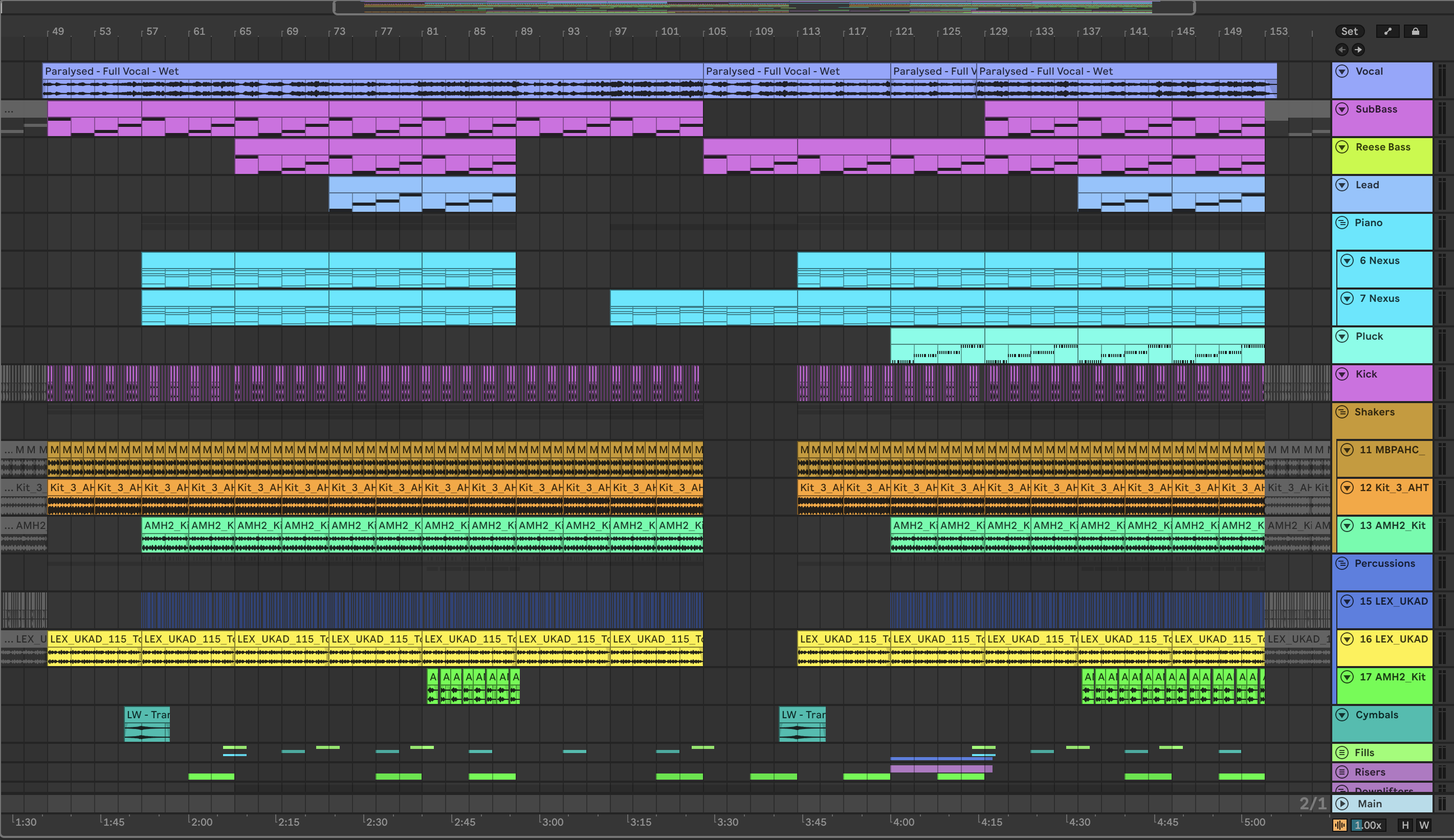Select the SubBass track title
Image resolution: width=1454 pixels, height=840 pixels.
click(1376, 109)
